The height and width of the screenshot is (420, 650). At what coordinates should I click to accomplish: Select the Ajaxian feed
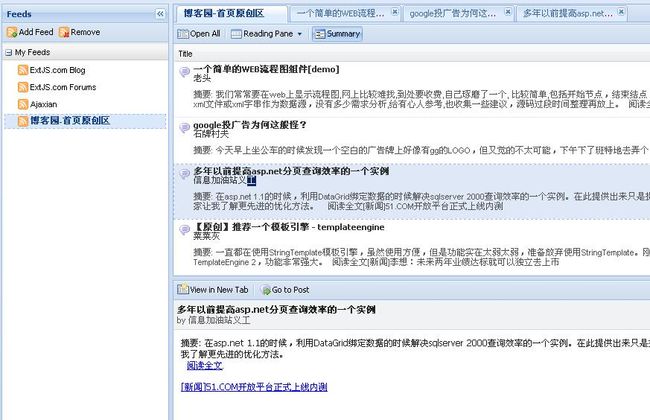tap(44, 104)
